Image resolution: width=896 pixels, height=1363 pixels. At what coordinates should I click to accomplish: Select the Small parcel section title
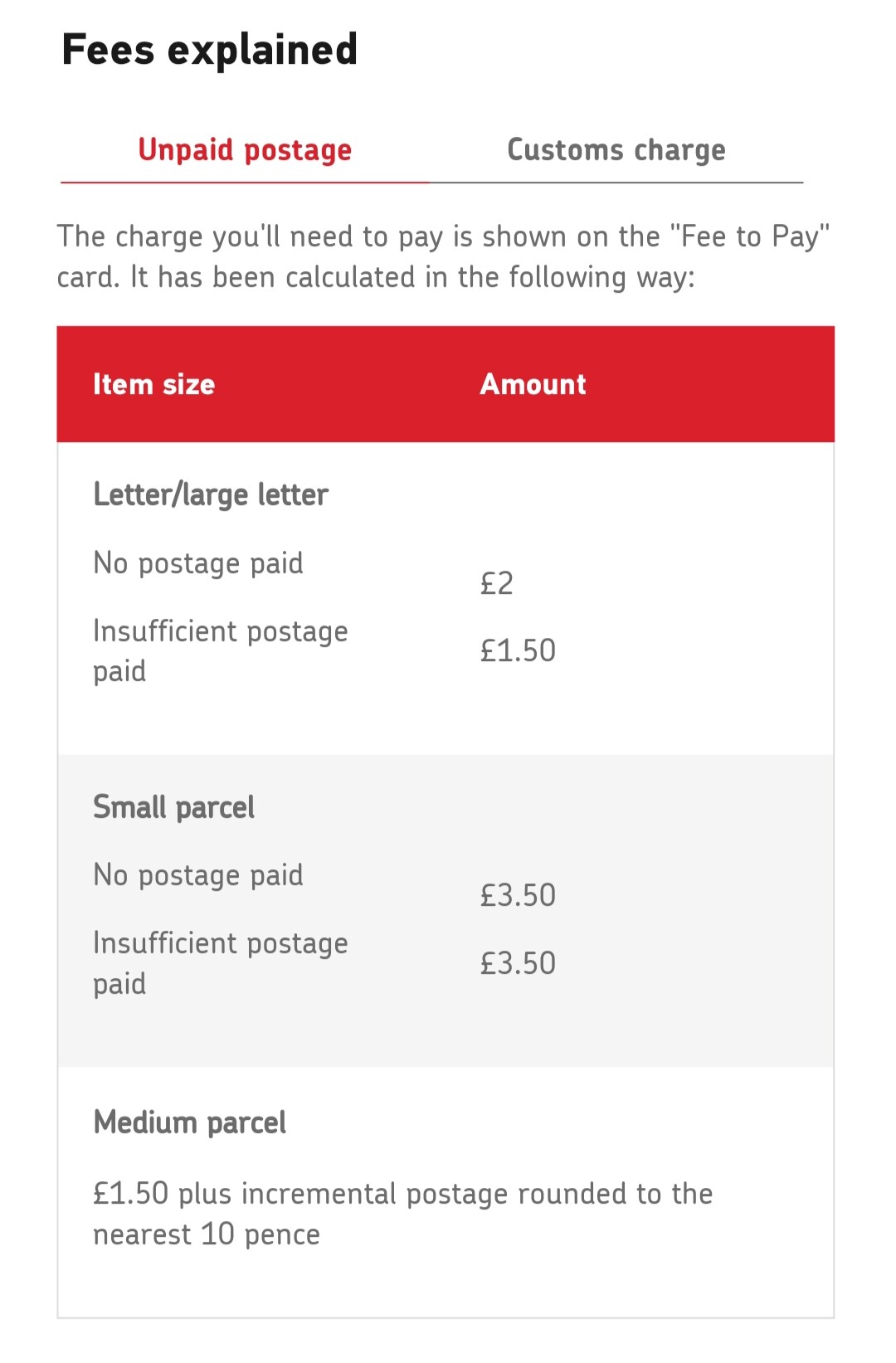click(x=173, y=807)
